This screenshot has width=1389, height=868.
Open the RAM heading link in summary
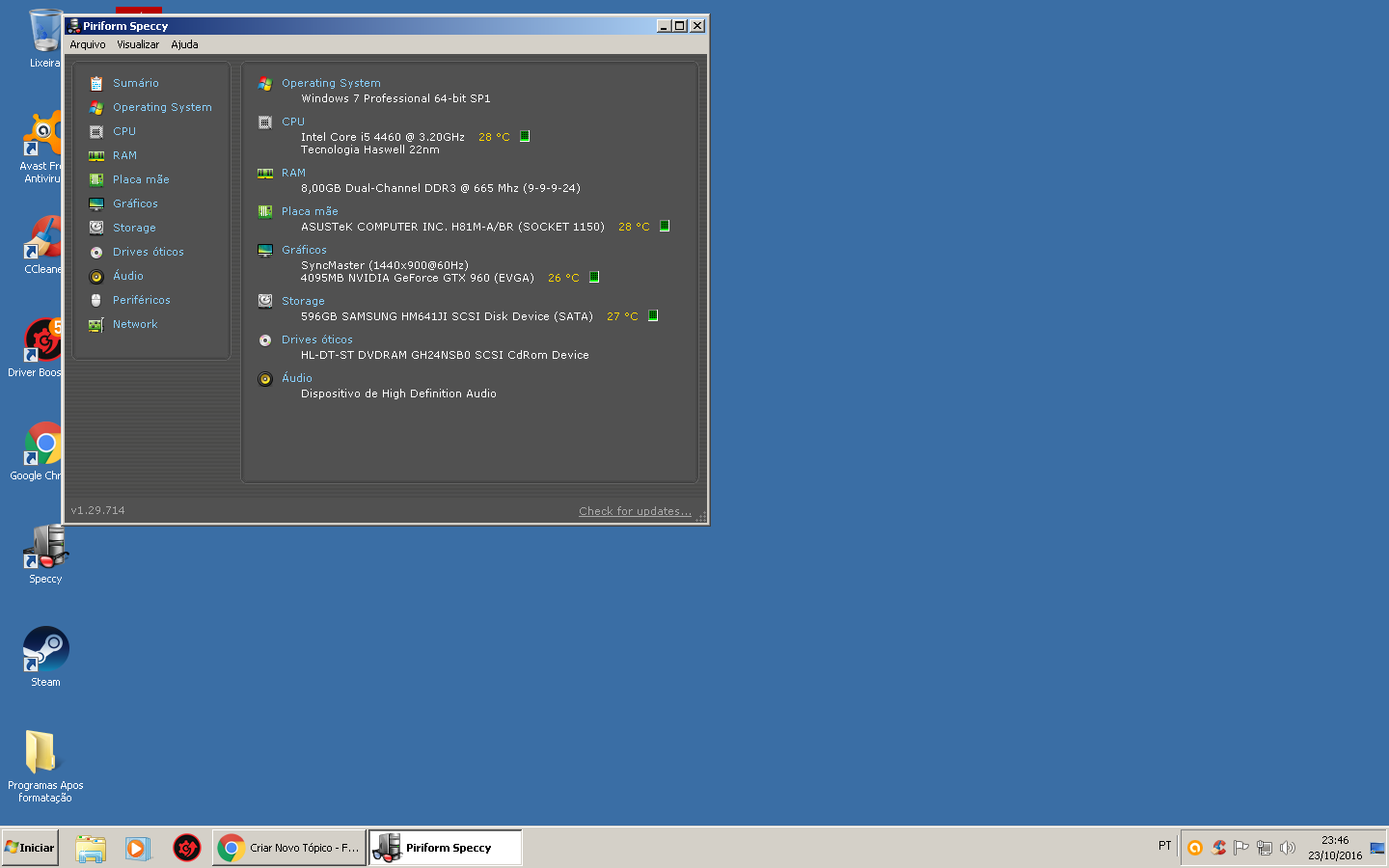293,173
